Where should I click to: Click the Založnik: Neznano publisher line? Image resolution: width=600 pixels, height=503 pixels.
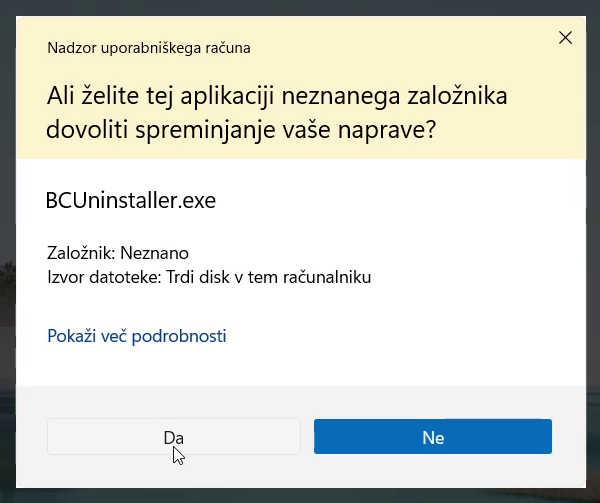pyautogui.click(x=117, y=253)
